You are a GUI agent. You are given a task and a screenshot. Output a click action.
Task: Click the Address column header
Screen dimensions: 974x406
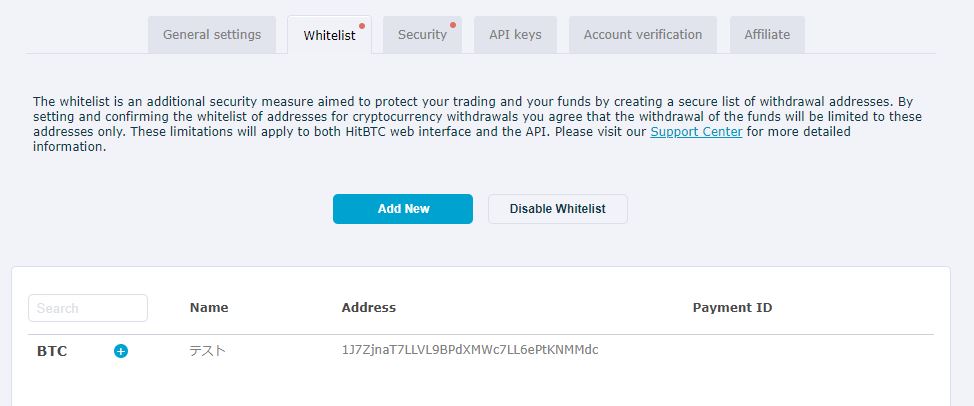click(368, 307)
